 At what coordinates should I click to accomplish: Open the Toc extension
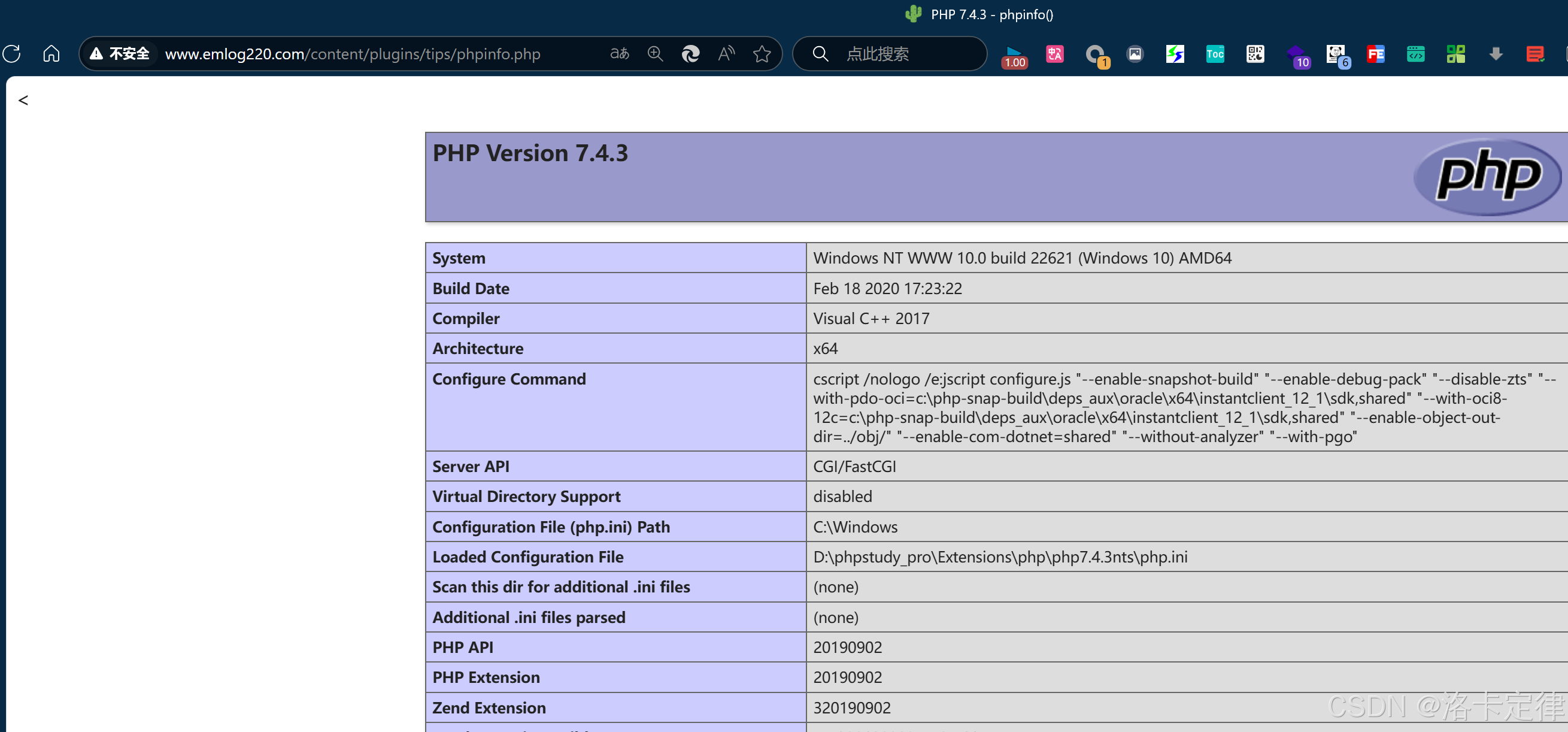tap(1215, 53)
